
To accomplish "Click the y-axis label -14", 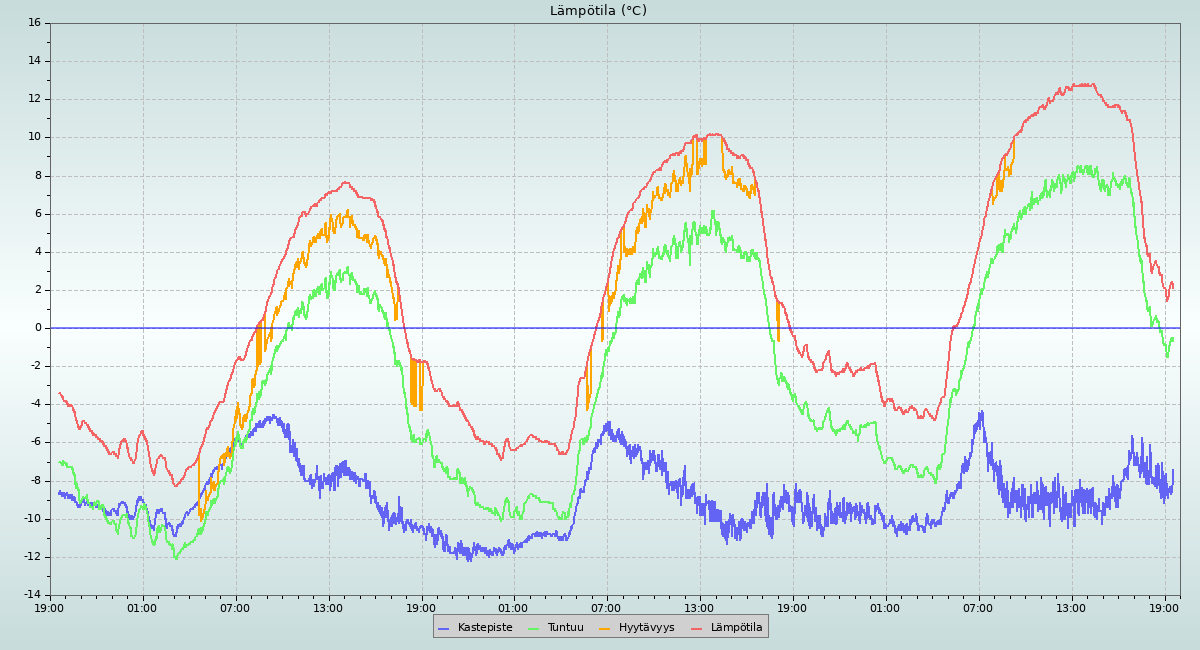I will click(32, 595).
